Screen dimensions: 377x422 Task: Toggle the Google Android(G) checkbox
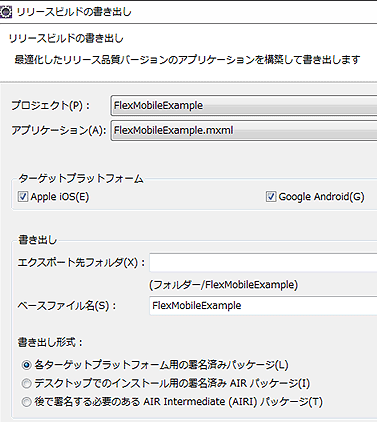pos(271,197)
